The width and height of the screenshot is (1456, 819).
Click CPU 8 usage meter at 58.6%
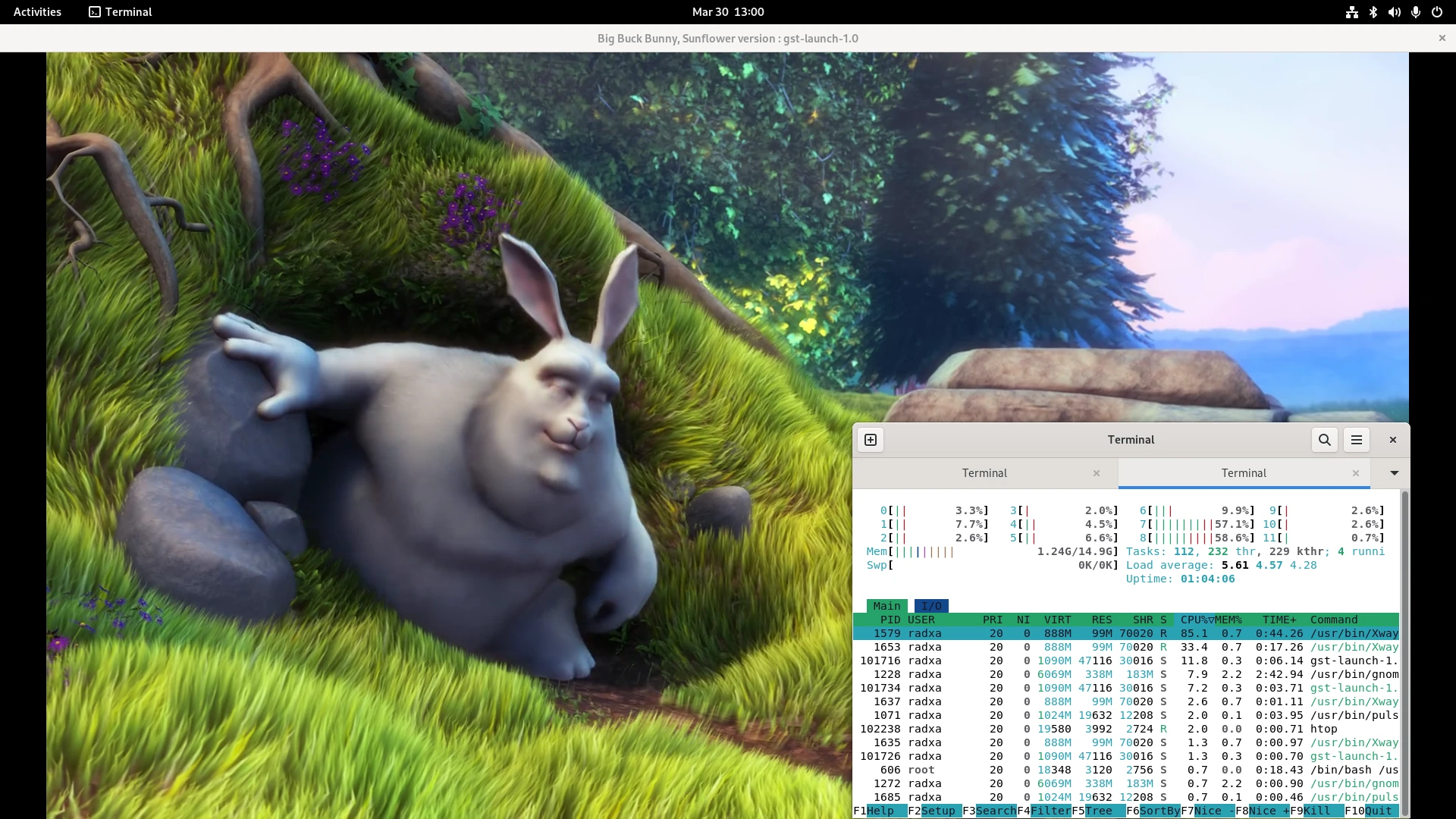coord(1197,538)
